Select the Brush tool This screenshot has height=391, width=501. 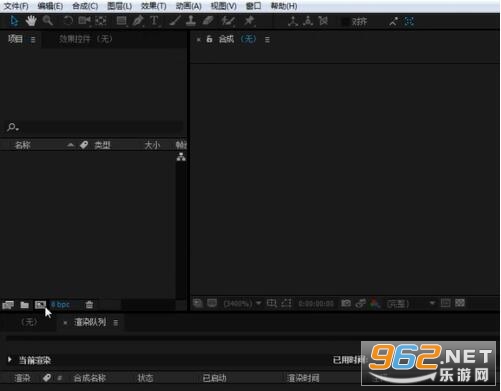coord(175,21)
